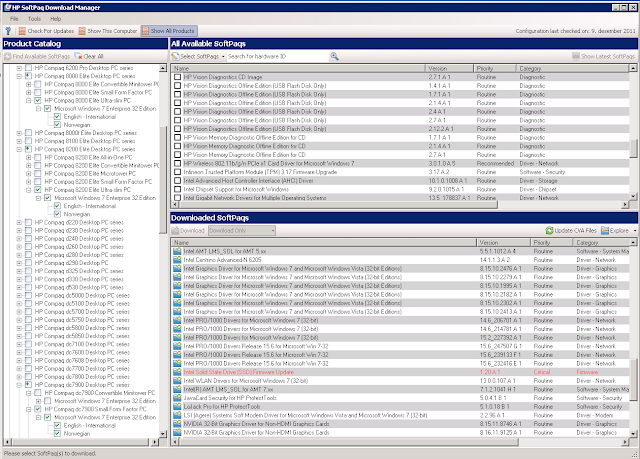640x459 pixels.
Task: Click the Check For Updates icon
Action: tap(22, 31)
